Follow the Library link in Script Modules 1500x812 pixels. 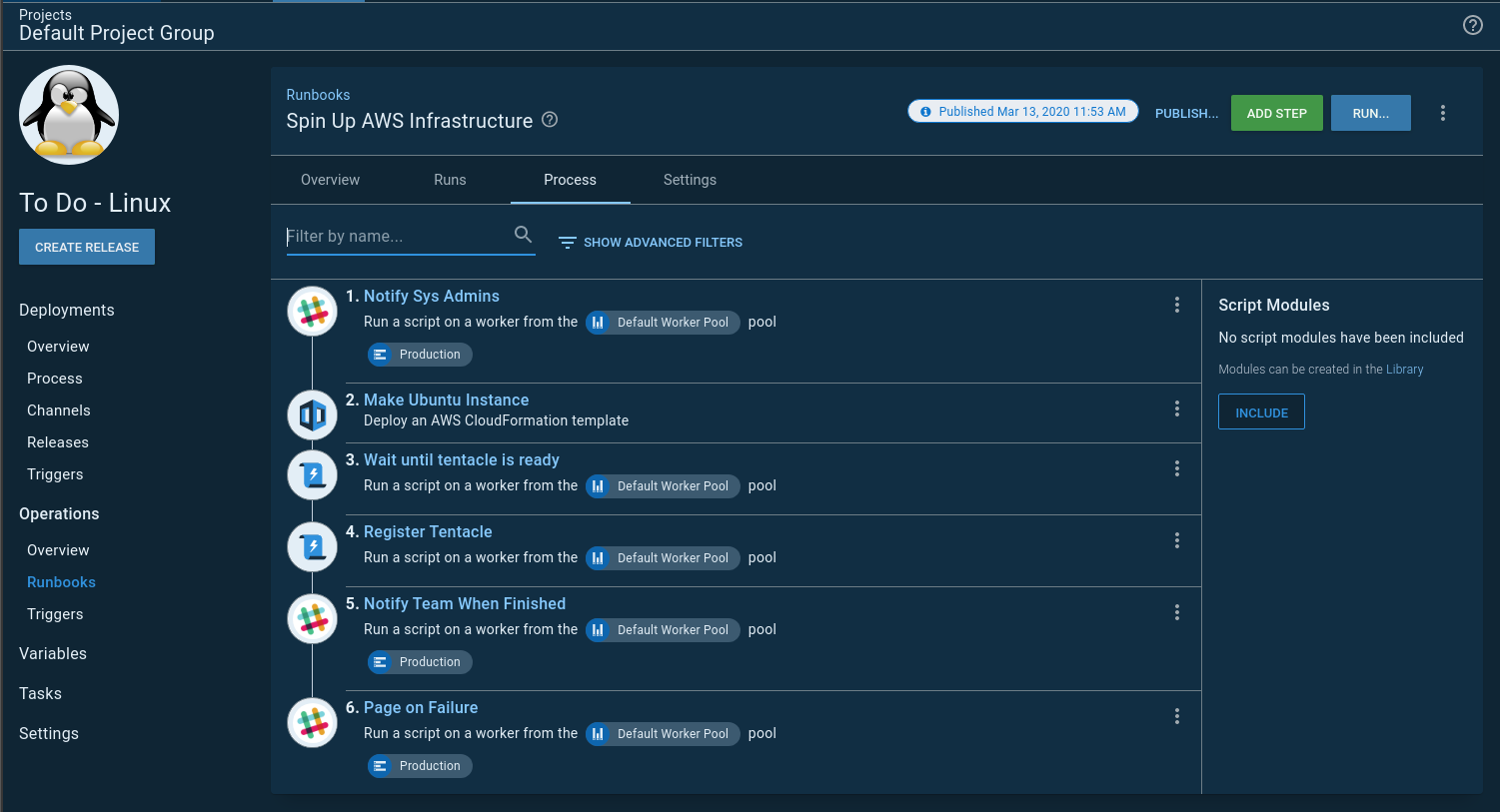[1404, 370]
